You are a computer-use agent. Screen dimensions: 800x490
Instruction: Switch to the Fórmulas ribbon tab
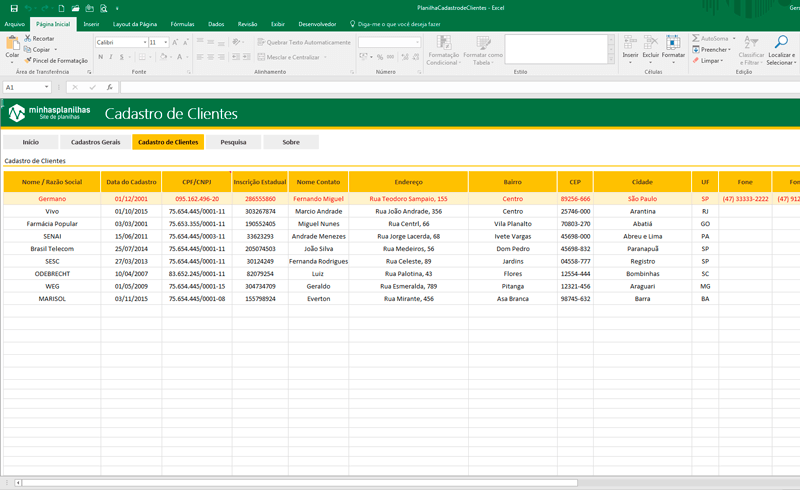[183, 23]
